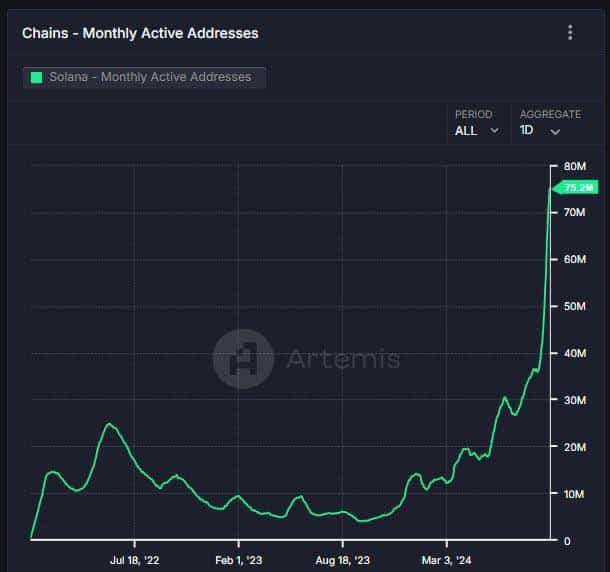610x572 pixels.
Task: Click the 80M y-axis label
Action: [574, 166]
